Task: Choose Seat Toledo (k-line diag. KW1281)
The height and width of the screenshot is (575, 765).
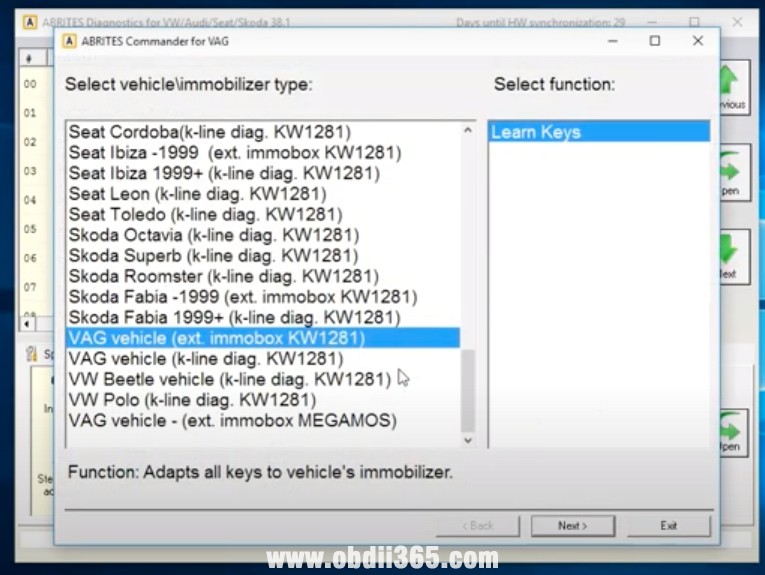Action: (263, 214)
